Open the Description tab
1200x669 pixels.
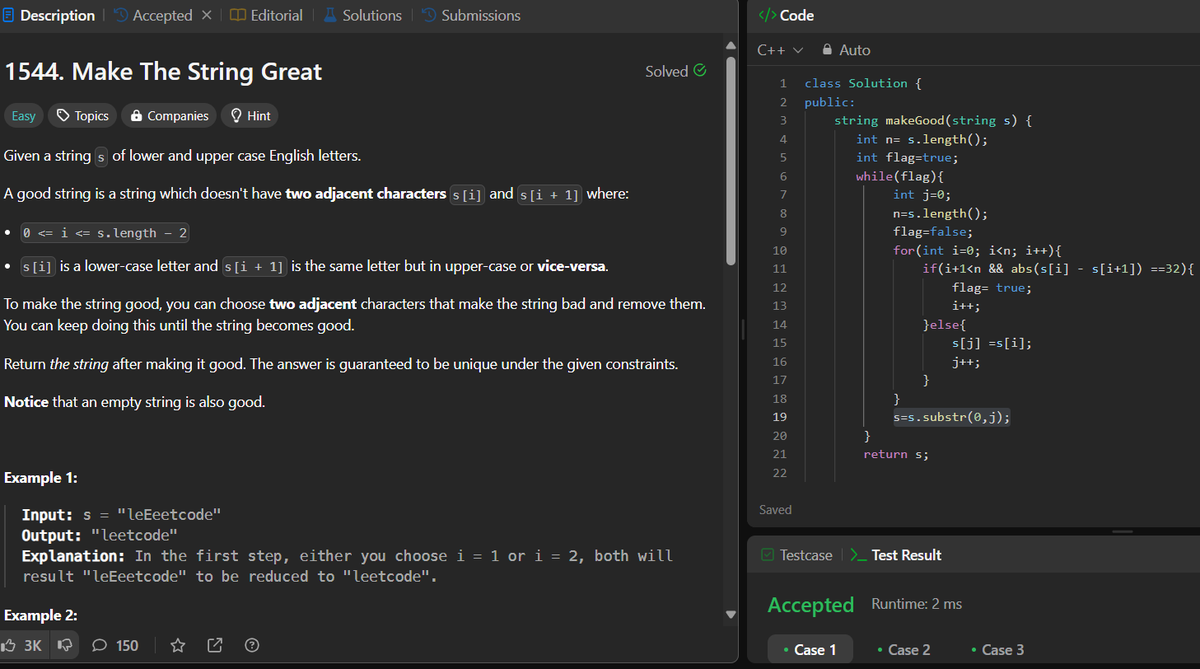coord(49,15)
